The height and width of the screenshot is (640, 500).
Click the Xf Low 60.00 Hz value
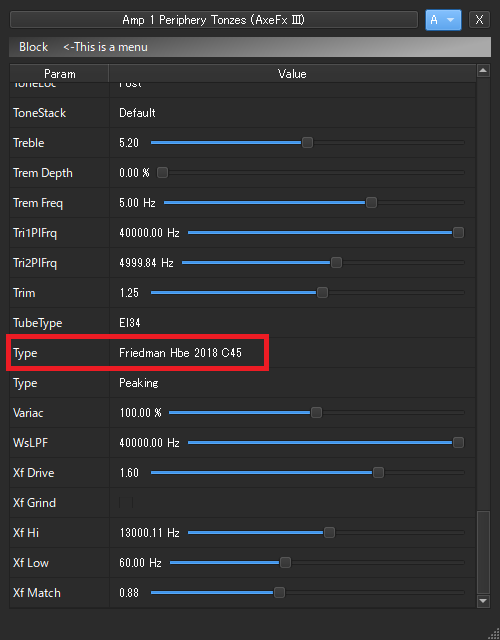coord(140,562)
